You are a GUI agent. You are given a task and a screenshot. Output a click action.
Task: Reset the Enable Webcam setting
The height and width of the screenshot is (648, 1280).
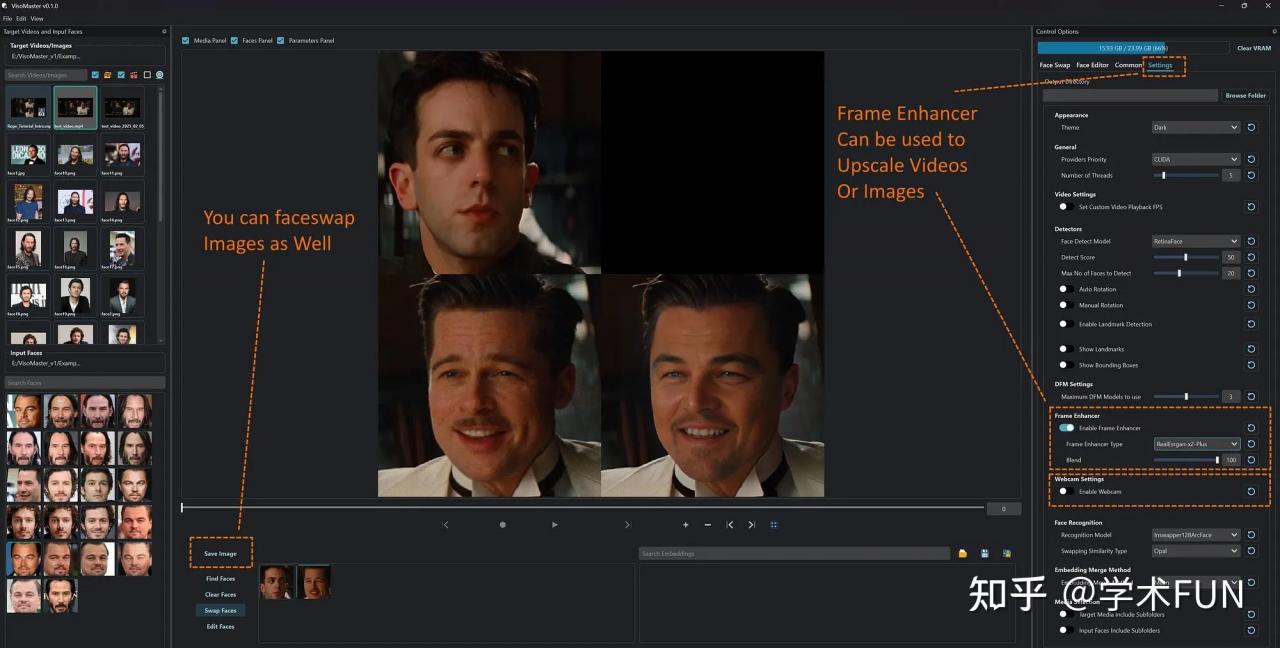coord(1251,491)
